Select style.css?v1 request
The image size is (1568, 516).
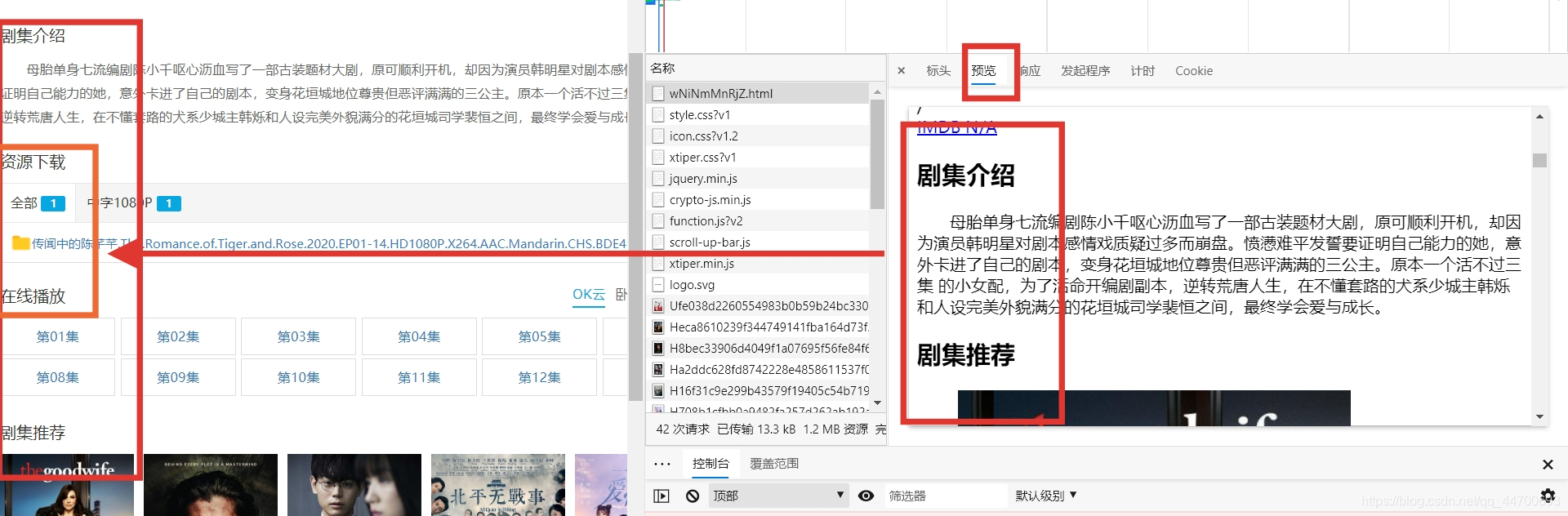click(759, 114)
